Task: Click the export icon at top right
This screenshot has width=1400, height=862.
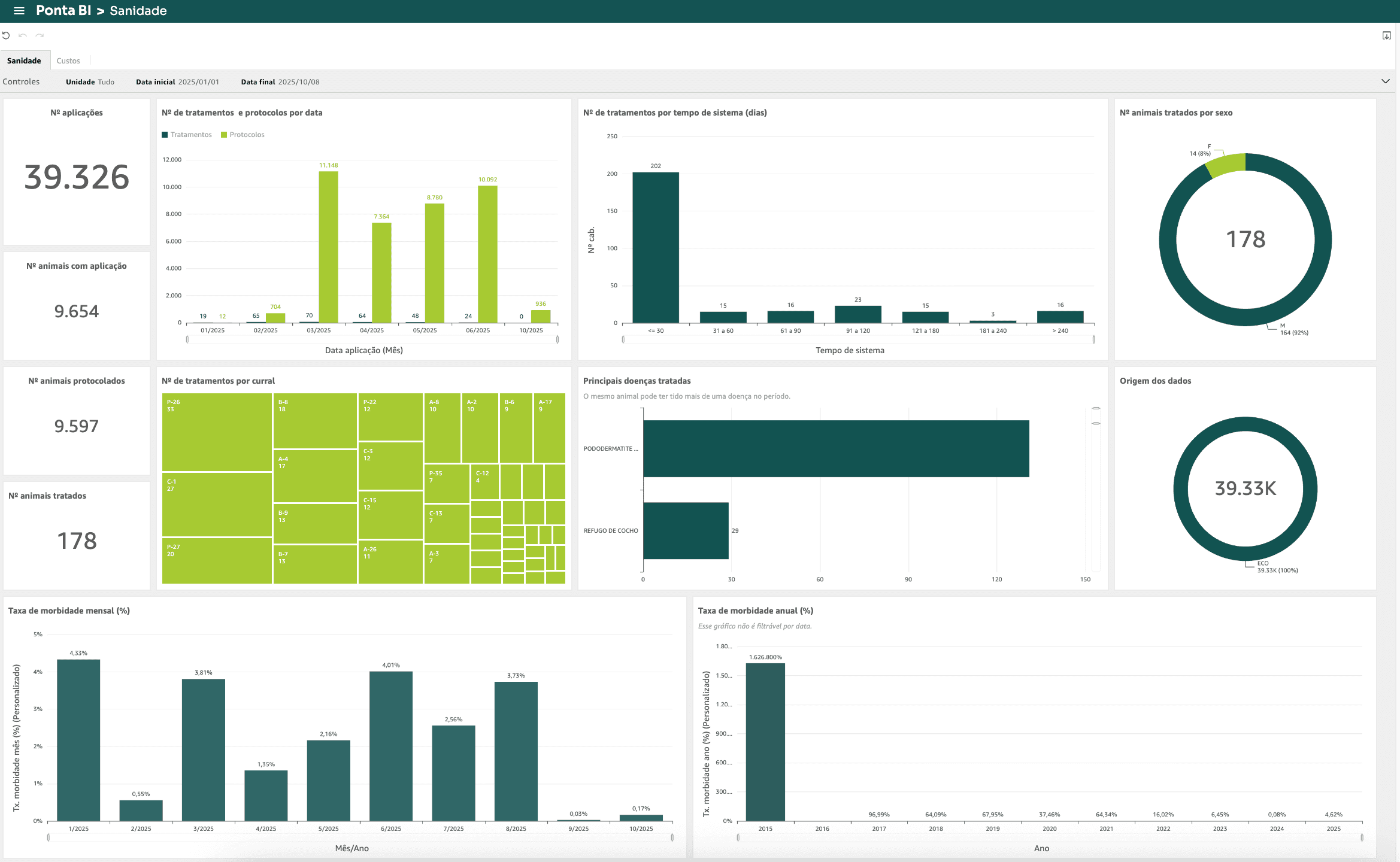Action: click(x=1386, y=35)
